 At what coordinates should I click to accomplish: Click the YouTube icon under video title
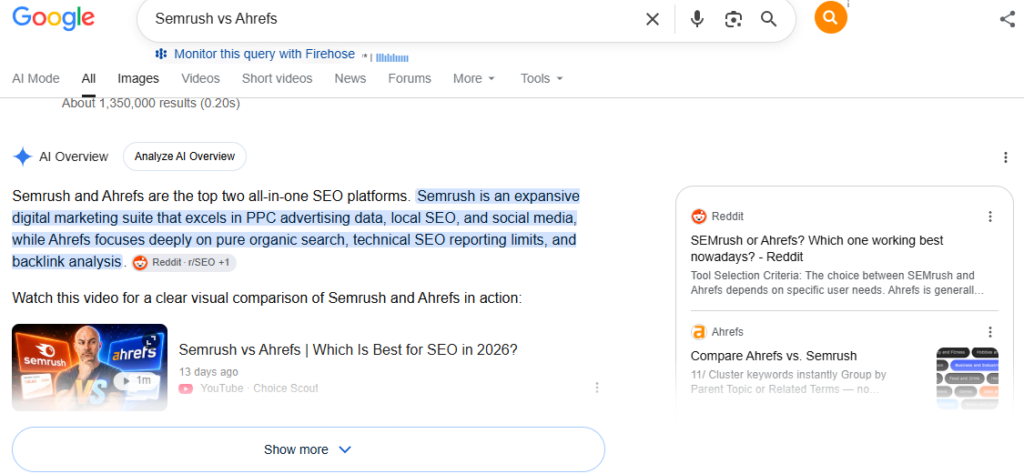[186, 388]
